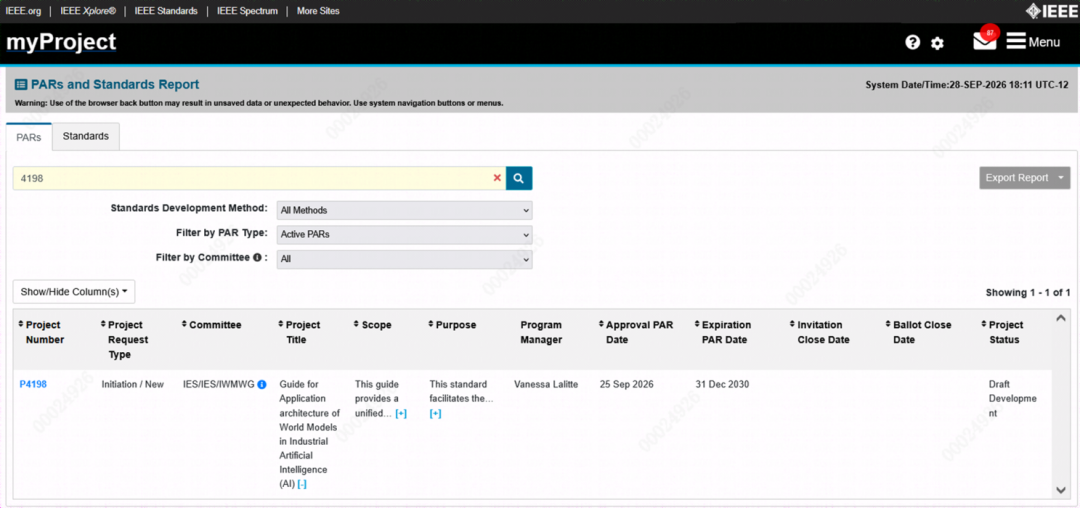This screenshot has height=508, width=1080.
Task: Click the System Date/Time text
Action: [967, 85]
